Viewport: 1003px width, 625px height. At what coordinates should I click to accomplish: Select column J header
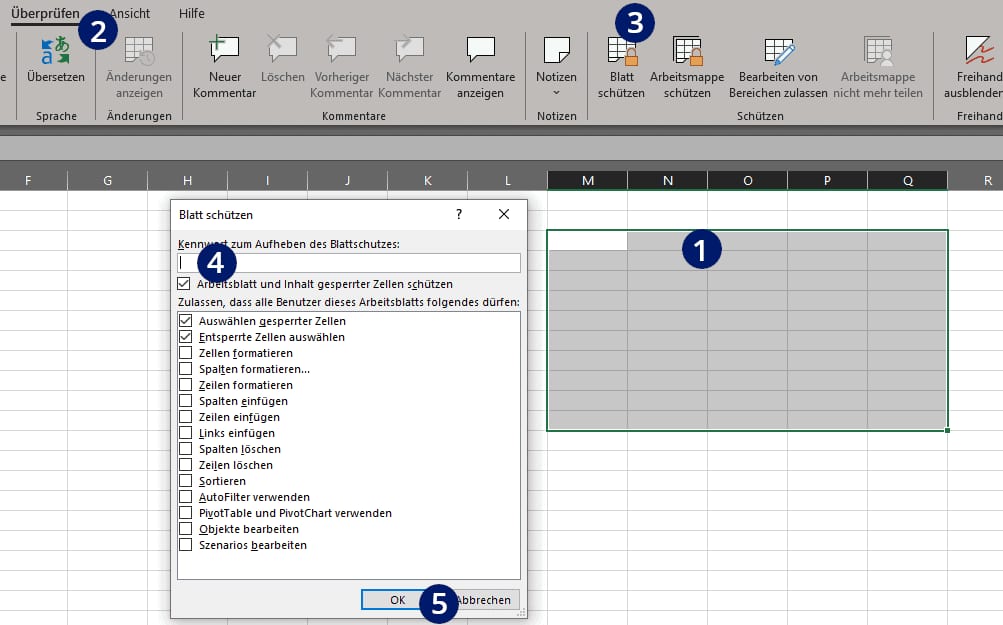point(347,180)
